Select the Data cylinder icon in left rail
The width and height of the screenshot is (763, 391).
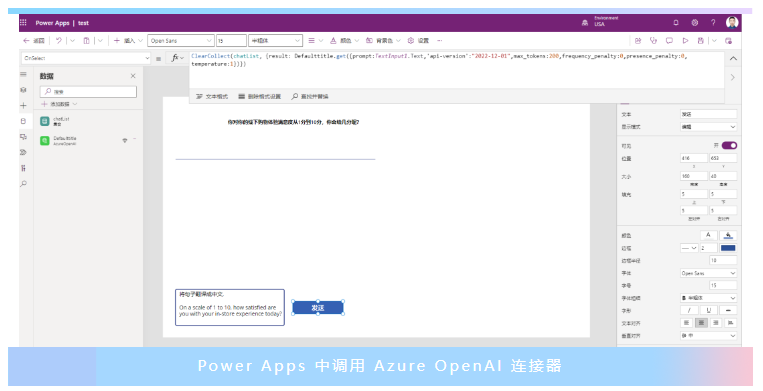23,121
